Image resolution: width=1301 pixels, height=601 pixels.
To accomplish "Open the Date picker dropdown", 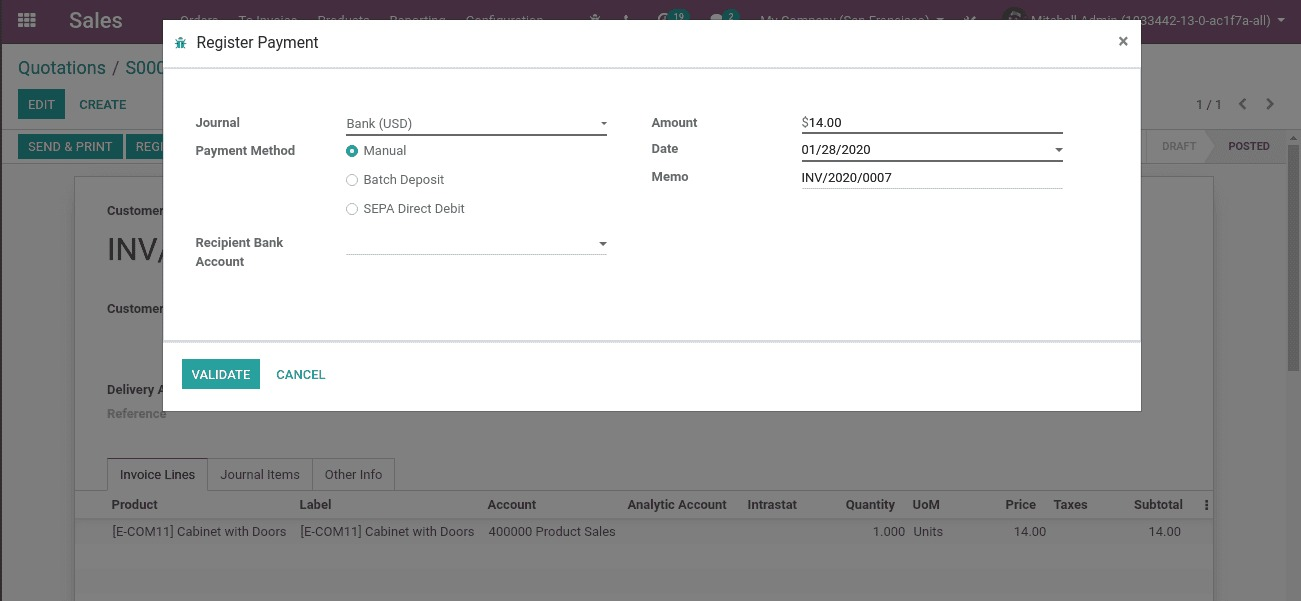I will [x=1059, y=150].
